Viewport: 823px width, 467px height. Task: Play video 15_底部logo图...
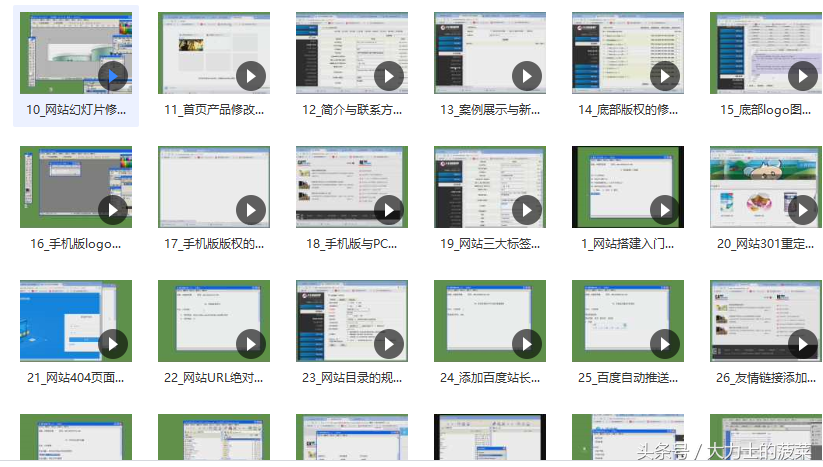tap(803, 76)
